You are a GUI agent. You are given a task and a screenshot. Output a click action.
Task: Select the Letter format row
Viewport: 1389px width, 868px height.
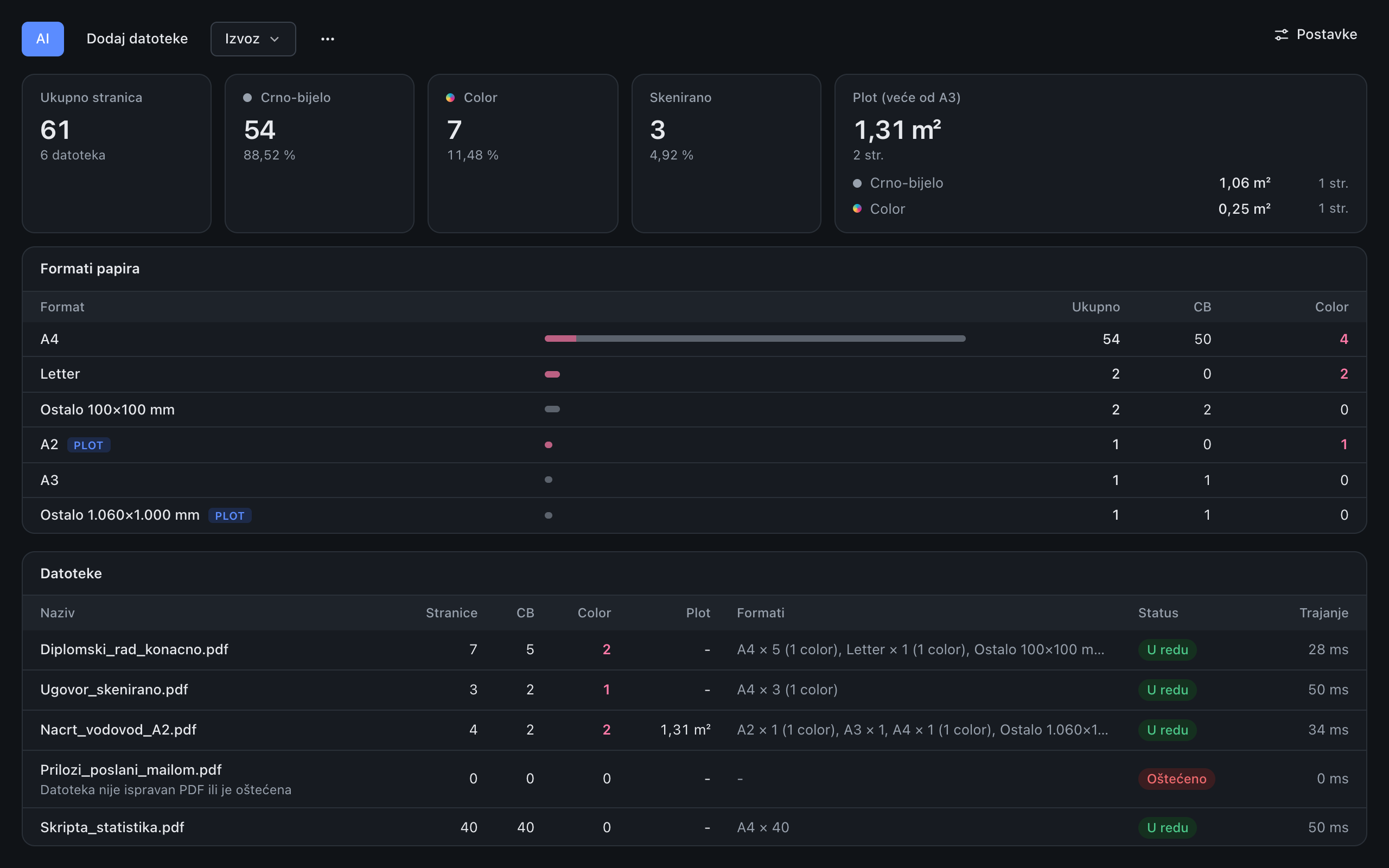[x=694, y=374]
